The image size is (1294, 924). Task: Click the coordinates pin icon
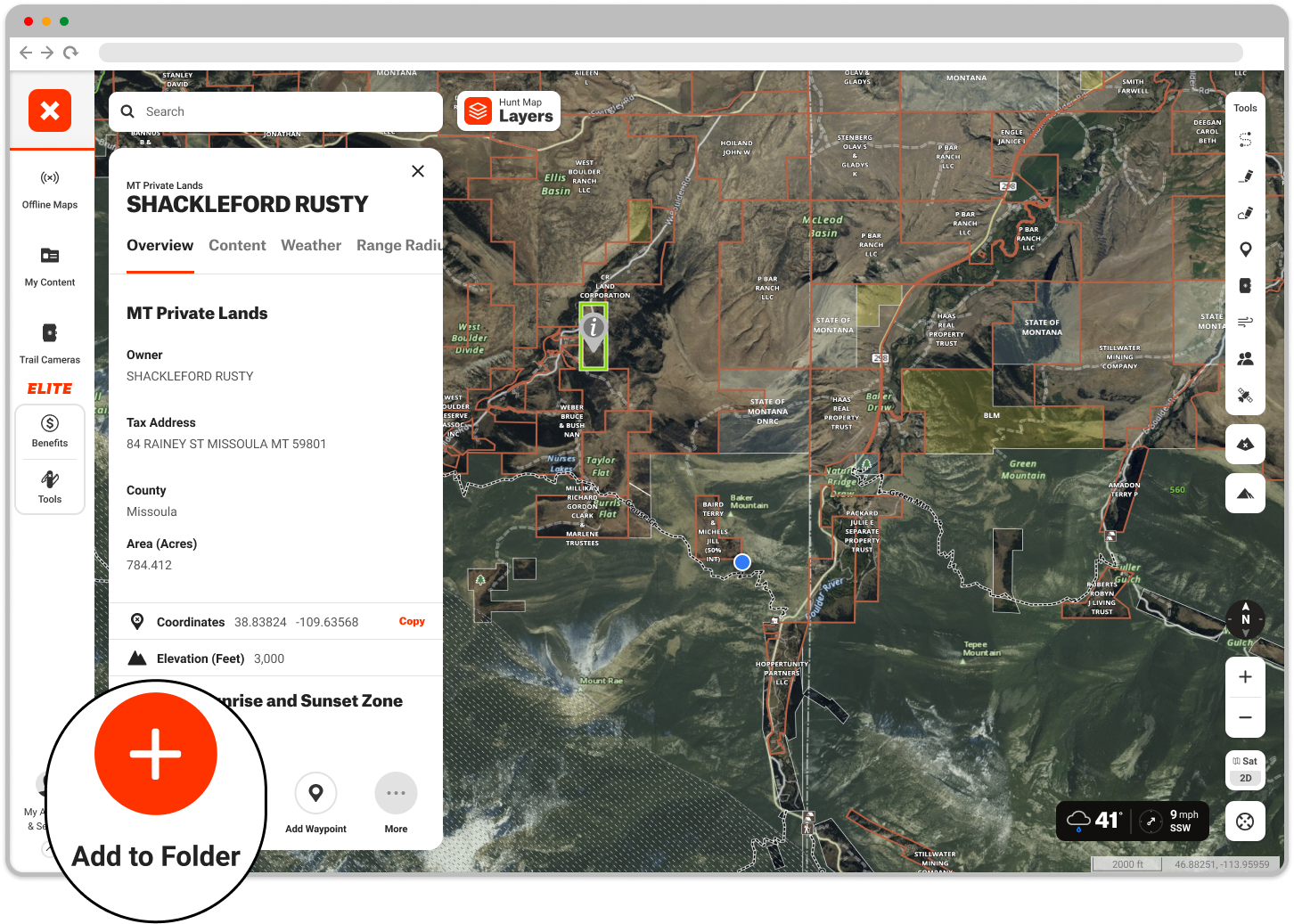pos(137,621)
